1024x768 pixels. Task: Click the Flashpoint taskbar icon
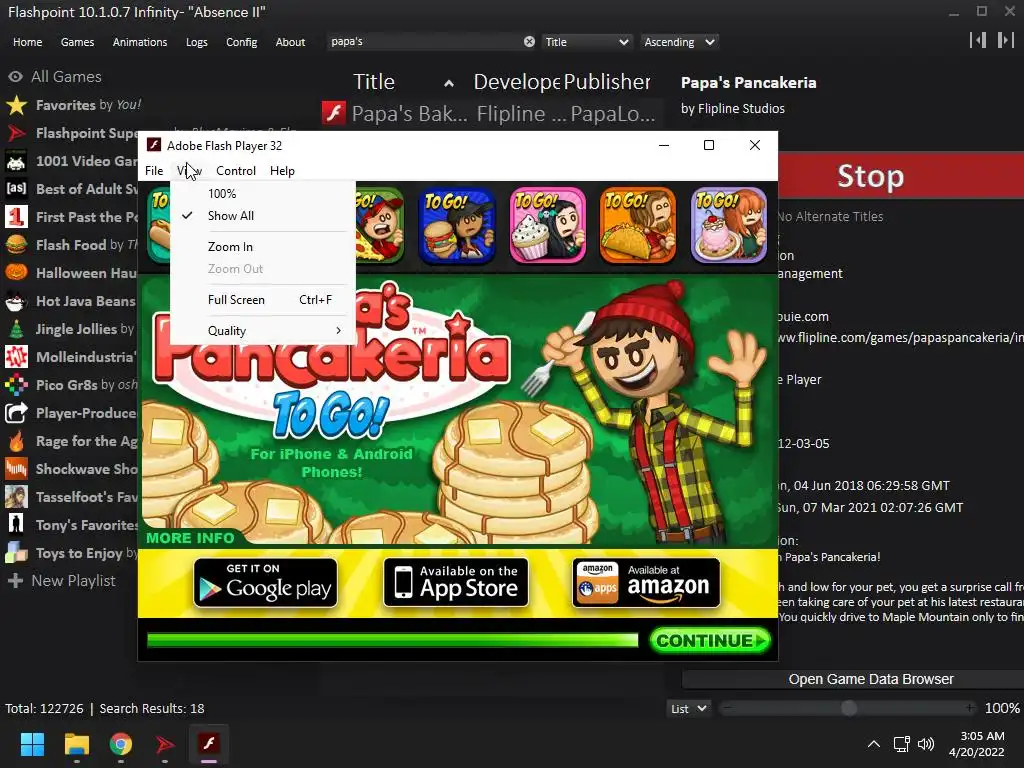tap(165, 744)
